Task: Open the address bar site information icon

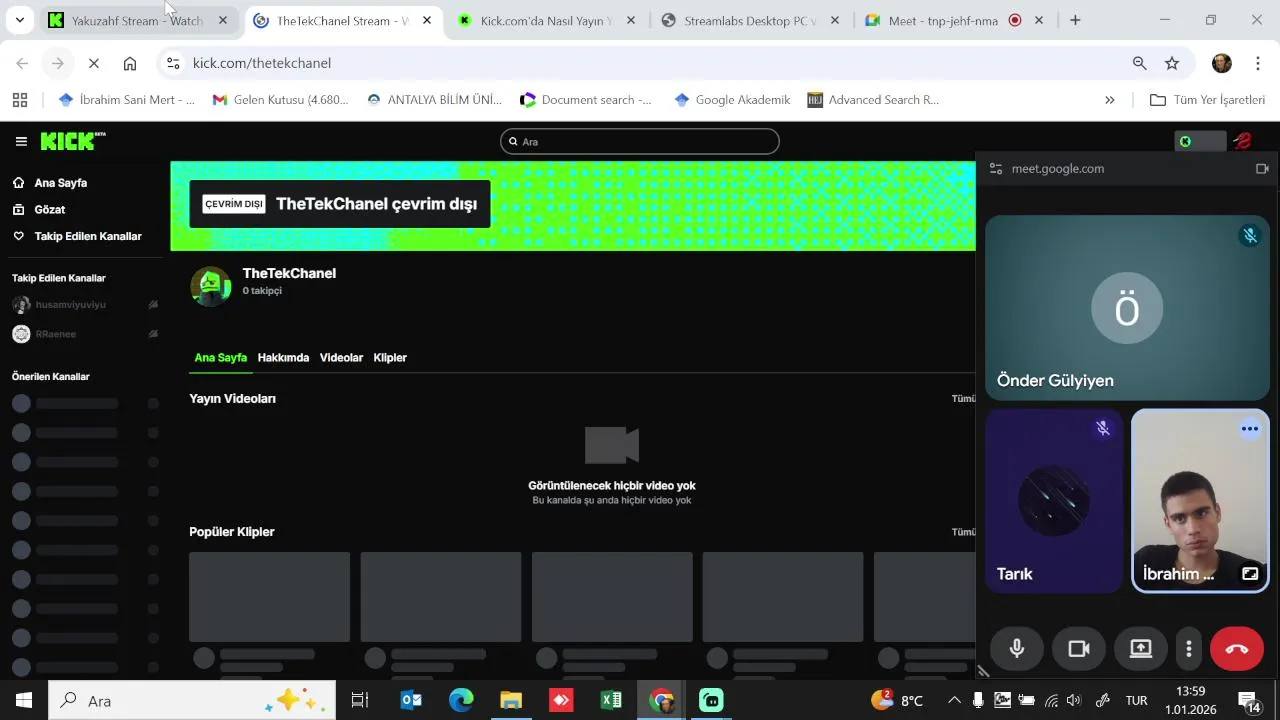Action: pos(173,63)
